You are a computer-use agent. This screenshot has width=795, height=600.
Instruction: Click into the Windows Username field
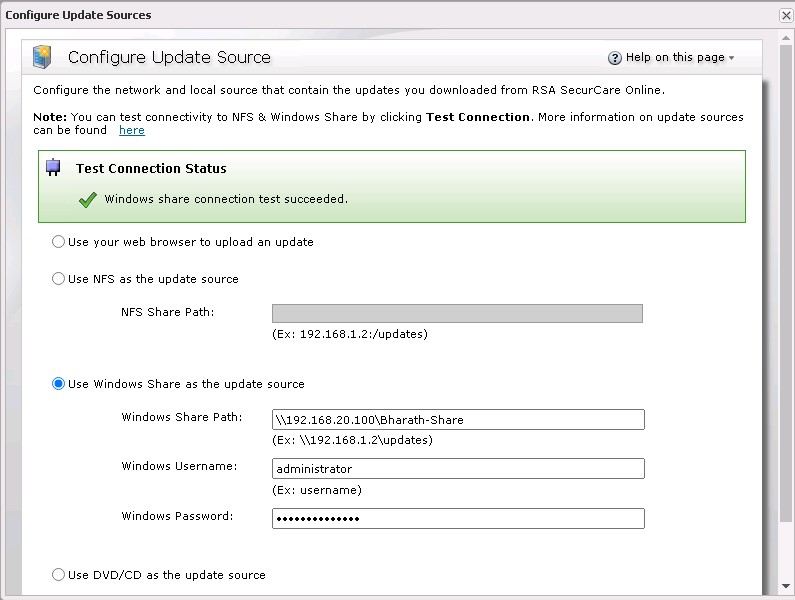pyautogui.click(x=458, y=469)
